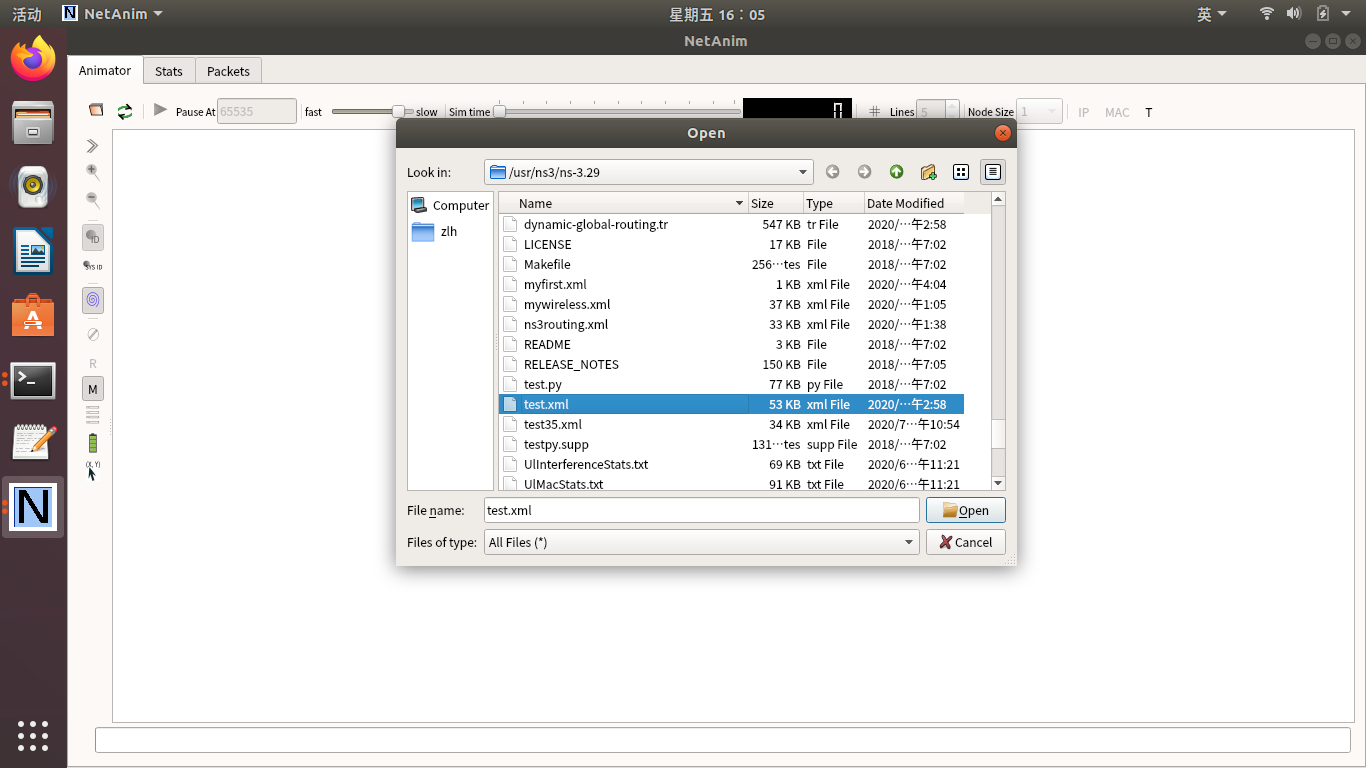Click the zoom in magnifier icon
This screenshot has width=1366, height=768.
tap(93, 172)
